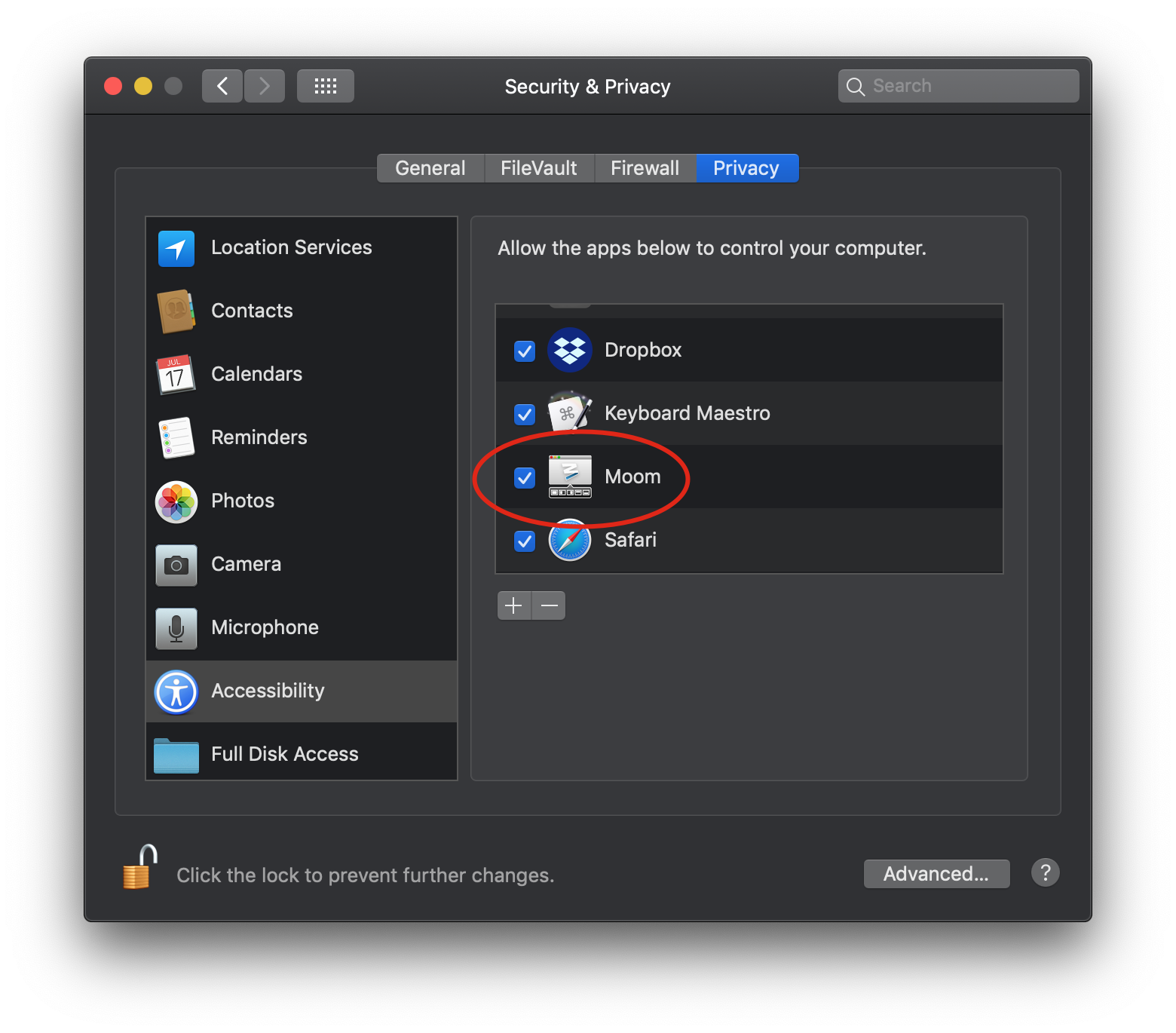Screen dimensions: 1176x1033
Task: Switch to the Firewall tab
Action: 645,168
